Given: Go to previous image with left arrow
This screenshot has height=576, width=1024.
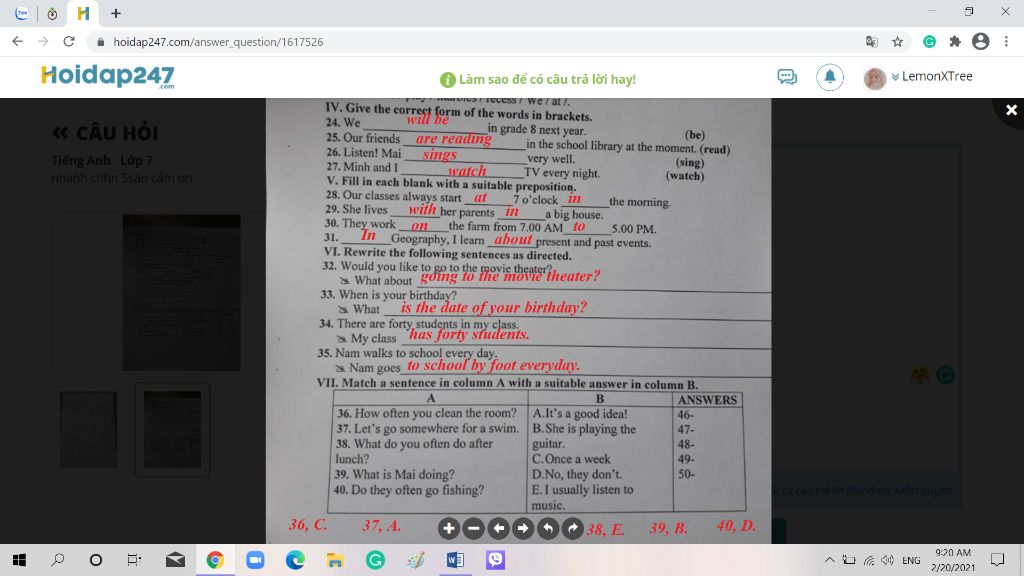Looking at the screenshot, I should [498, 528].
